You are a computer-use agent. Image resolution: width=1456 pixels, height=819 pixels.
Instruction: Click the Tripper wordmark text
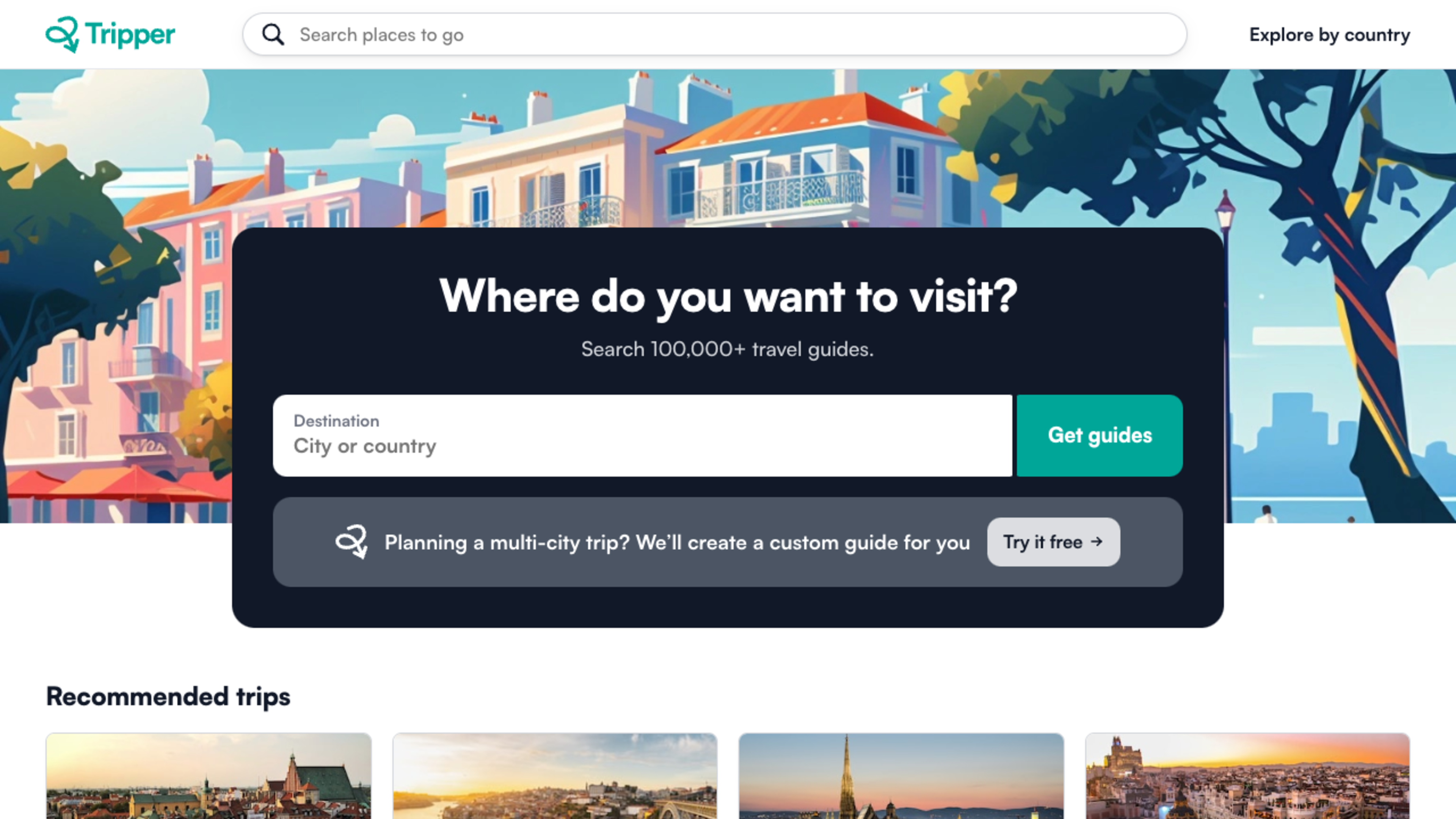130,35
